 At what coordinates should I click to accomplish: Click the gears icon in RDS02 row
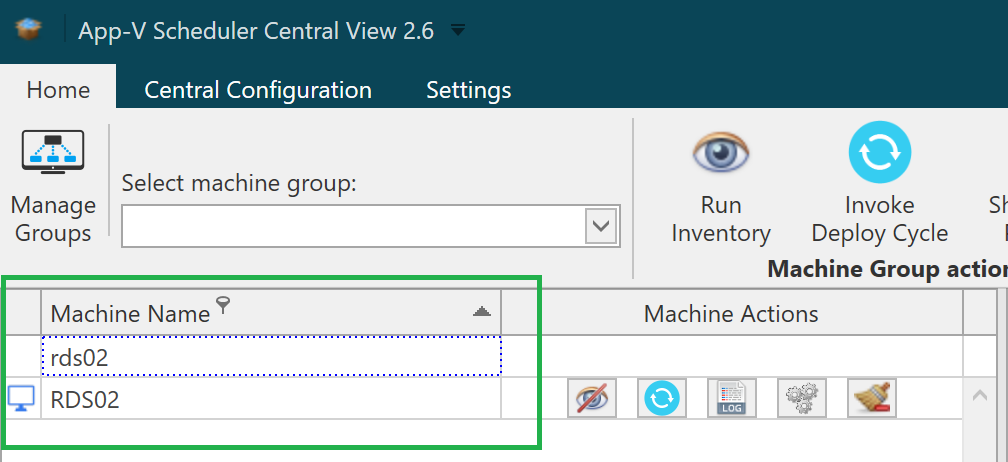coord(801,398)
